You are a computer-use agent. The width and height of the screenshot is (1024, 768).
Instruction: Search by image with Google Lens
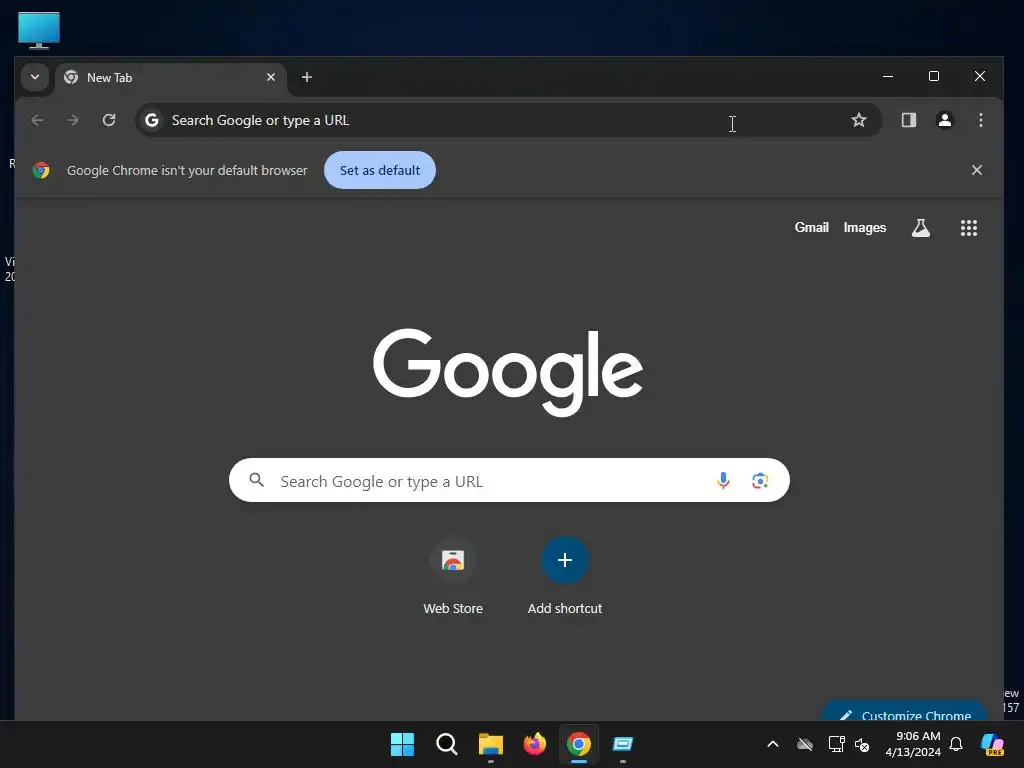coord(760,481)
